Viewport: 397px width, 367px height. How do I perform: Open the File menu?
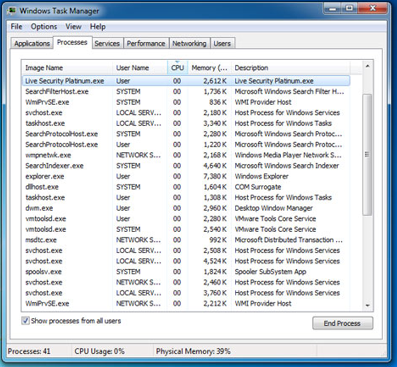pyautogui.click(x=16, y=27)
